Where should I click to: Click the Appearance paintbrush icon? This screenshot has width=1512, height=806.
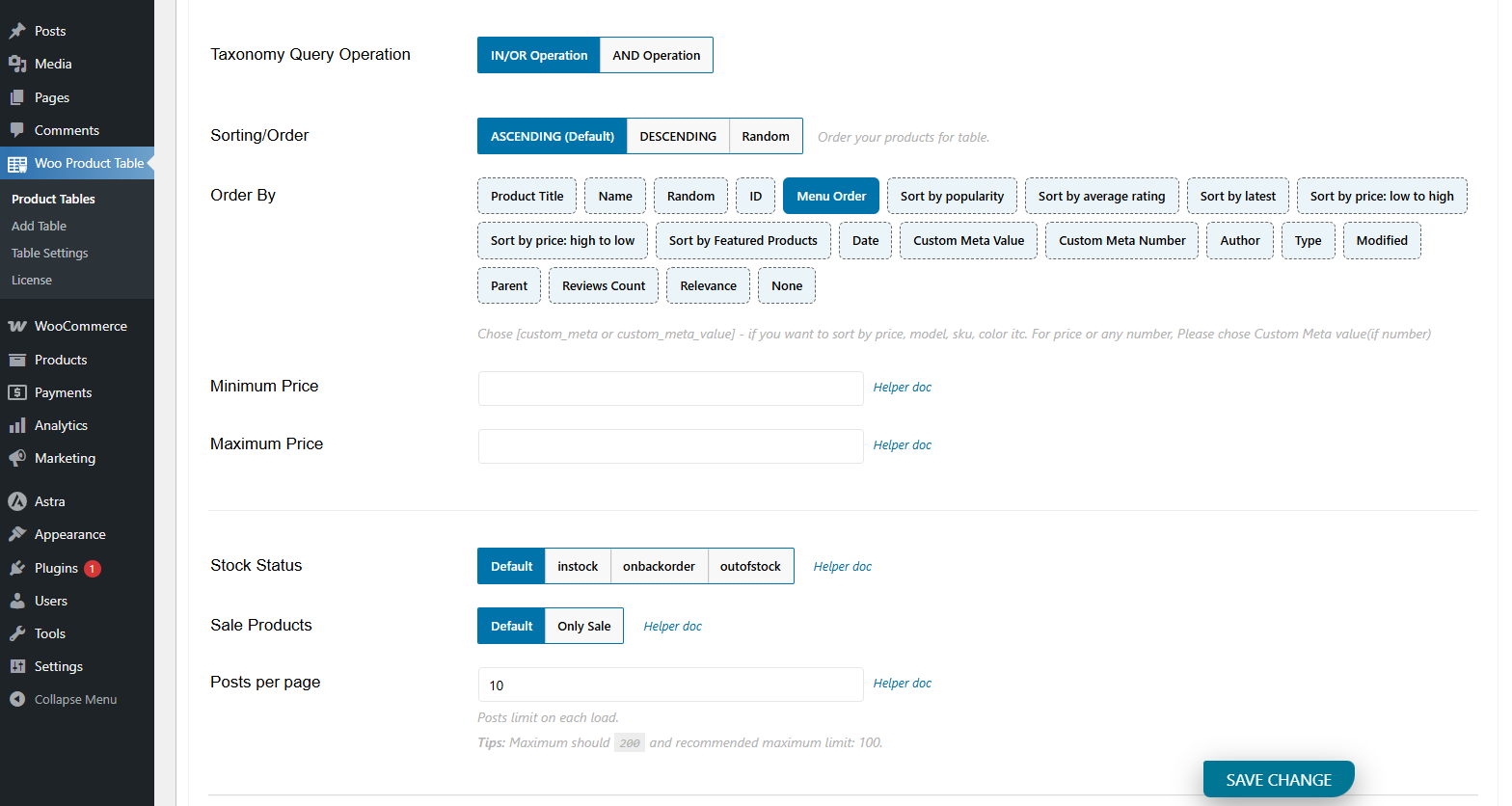17,534
